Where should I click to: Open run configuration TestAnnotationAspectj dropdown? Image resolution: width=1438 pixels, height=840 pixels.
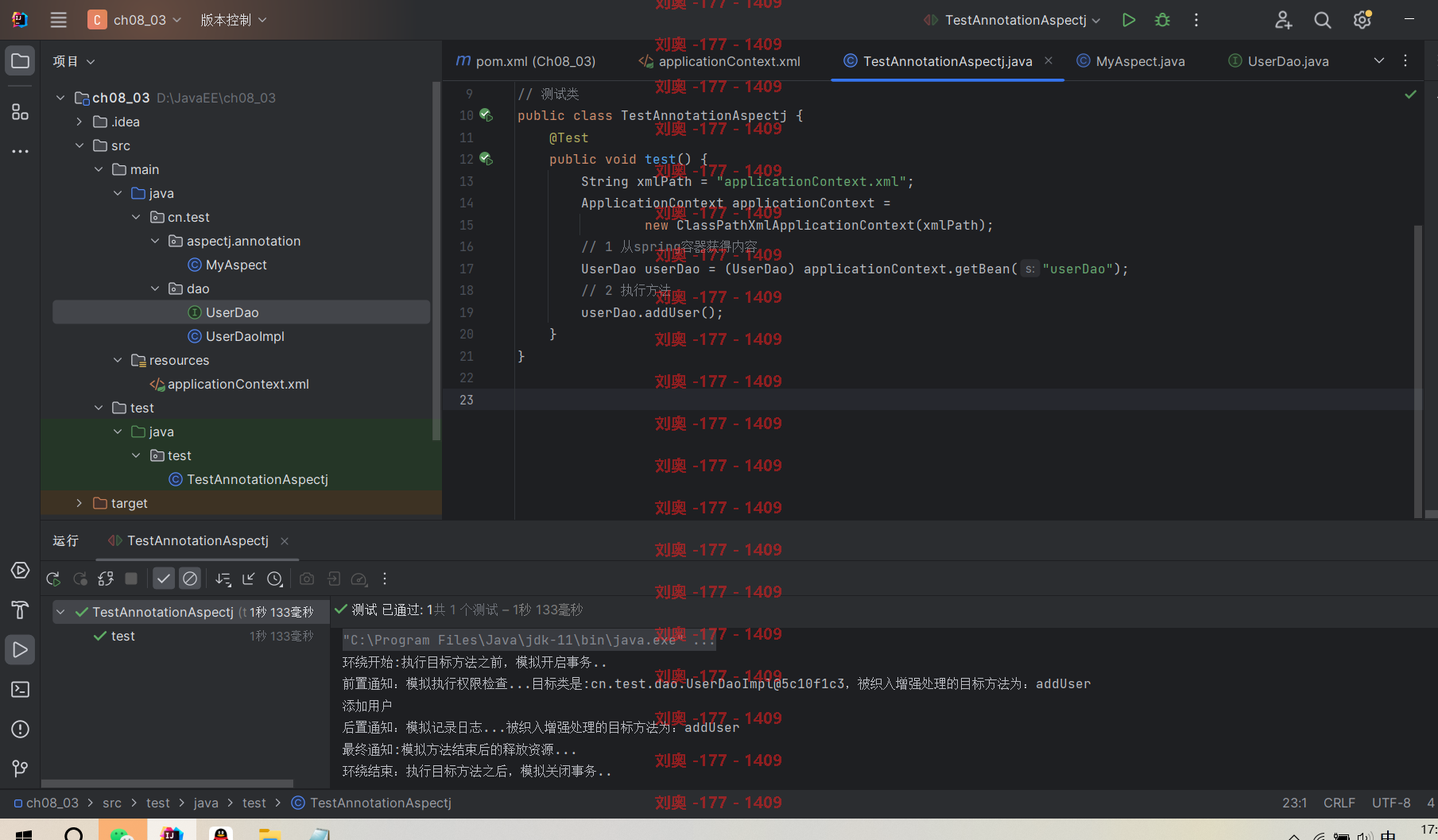coord(1013,20)
